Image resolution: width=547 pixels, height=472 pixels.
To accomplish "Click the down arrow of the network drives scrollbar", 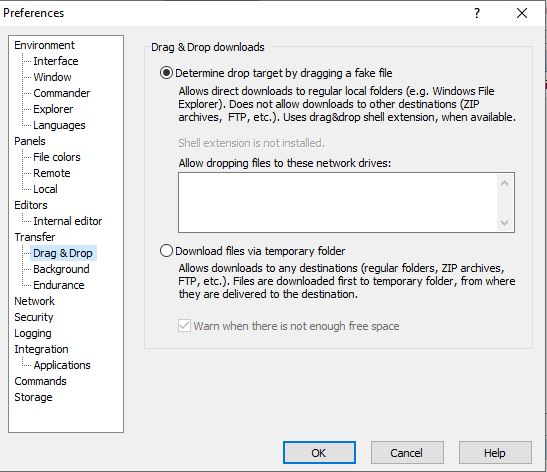I will (504, 222).
